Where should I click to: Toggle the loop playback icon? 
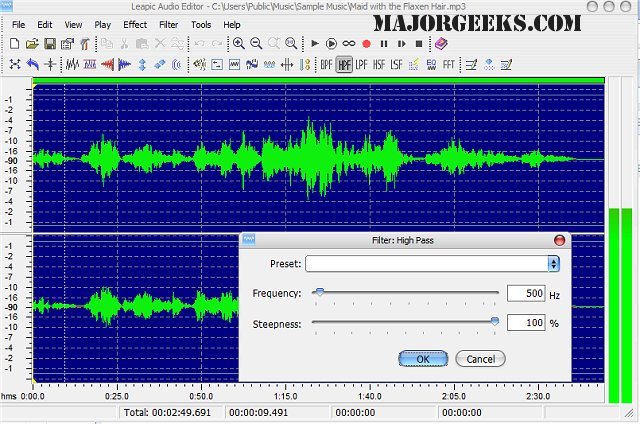pos(349,44)
